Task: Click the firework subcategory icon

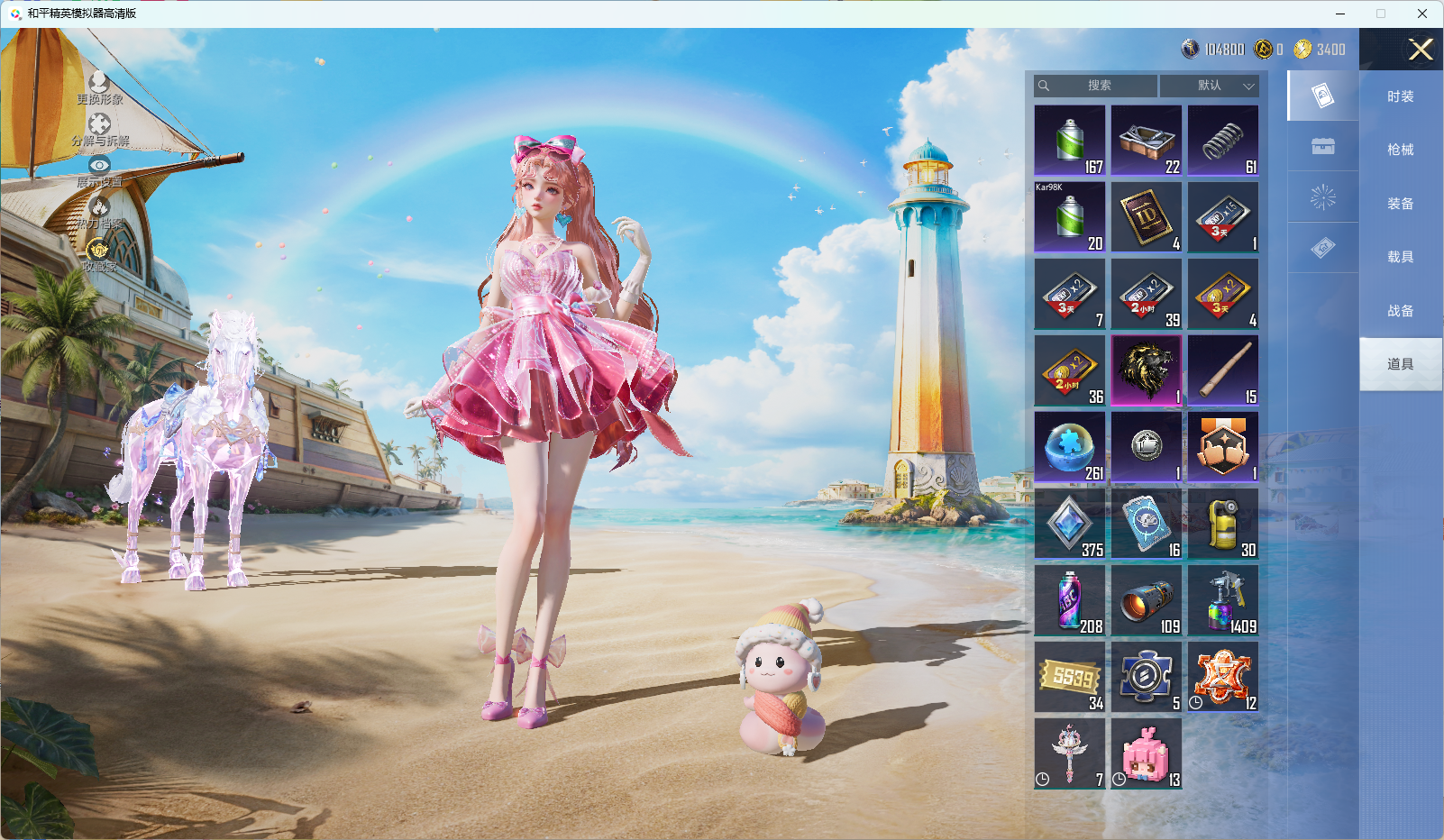Action: click(x=1323, y=197)
